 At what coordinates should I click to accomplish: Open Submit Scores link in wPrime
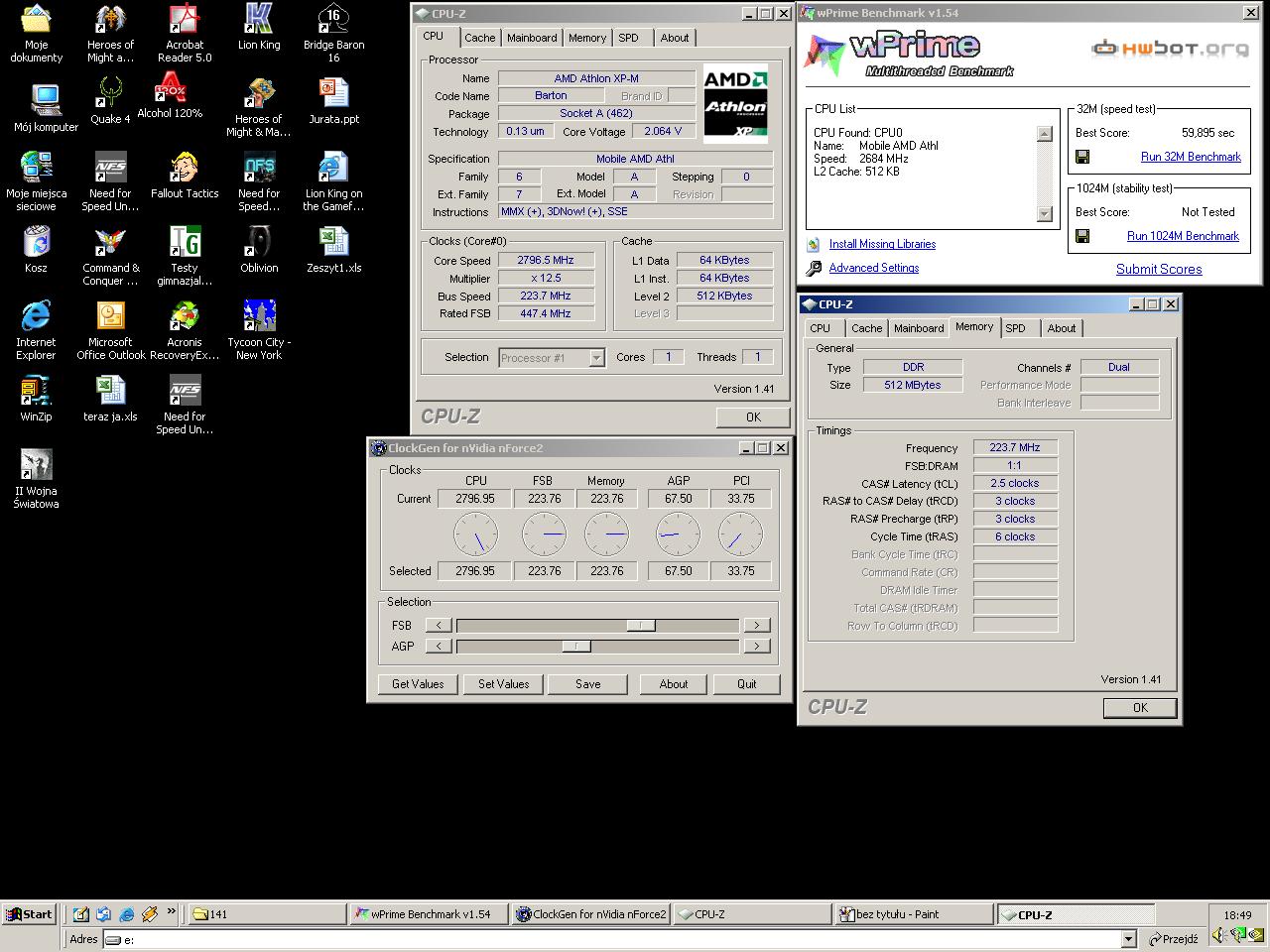1159,269
